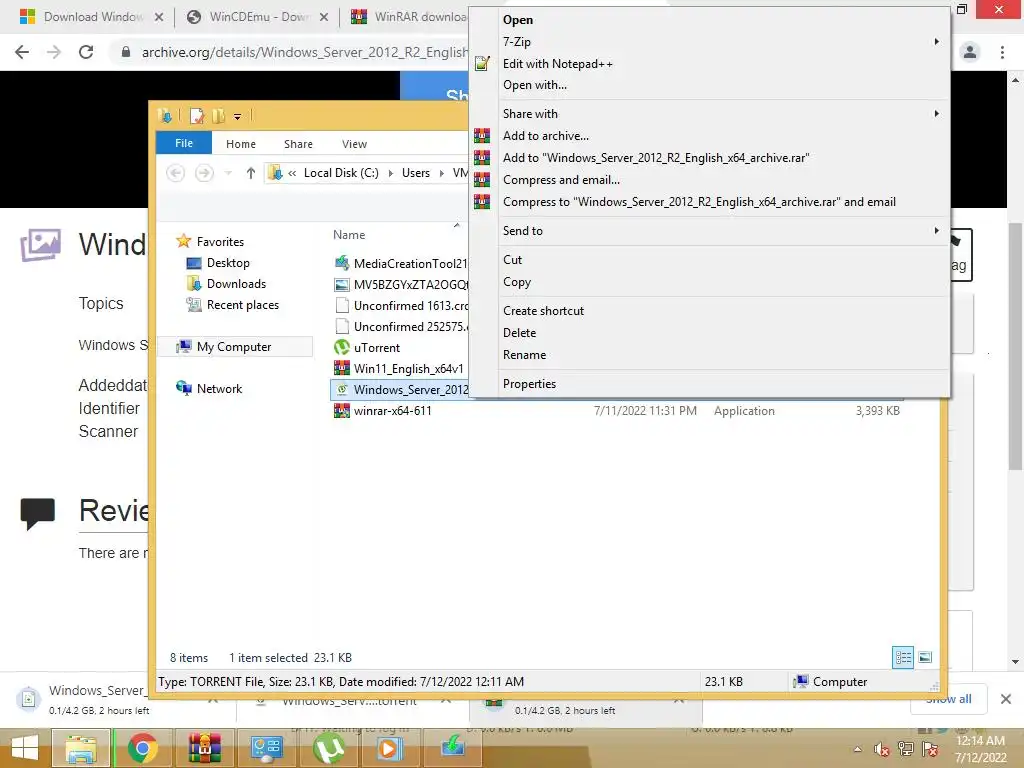Image resolution: width=1024 pixels, height=768 pixels.
Task: Select Favorites in navigation pane
Action: pyautogui.click(x=220, y=242)
